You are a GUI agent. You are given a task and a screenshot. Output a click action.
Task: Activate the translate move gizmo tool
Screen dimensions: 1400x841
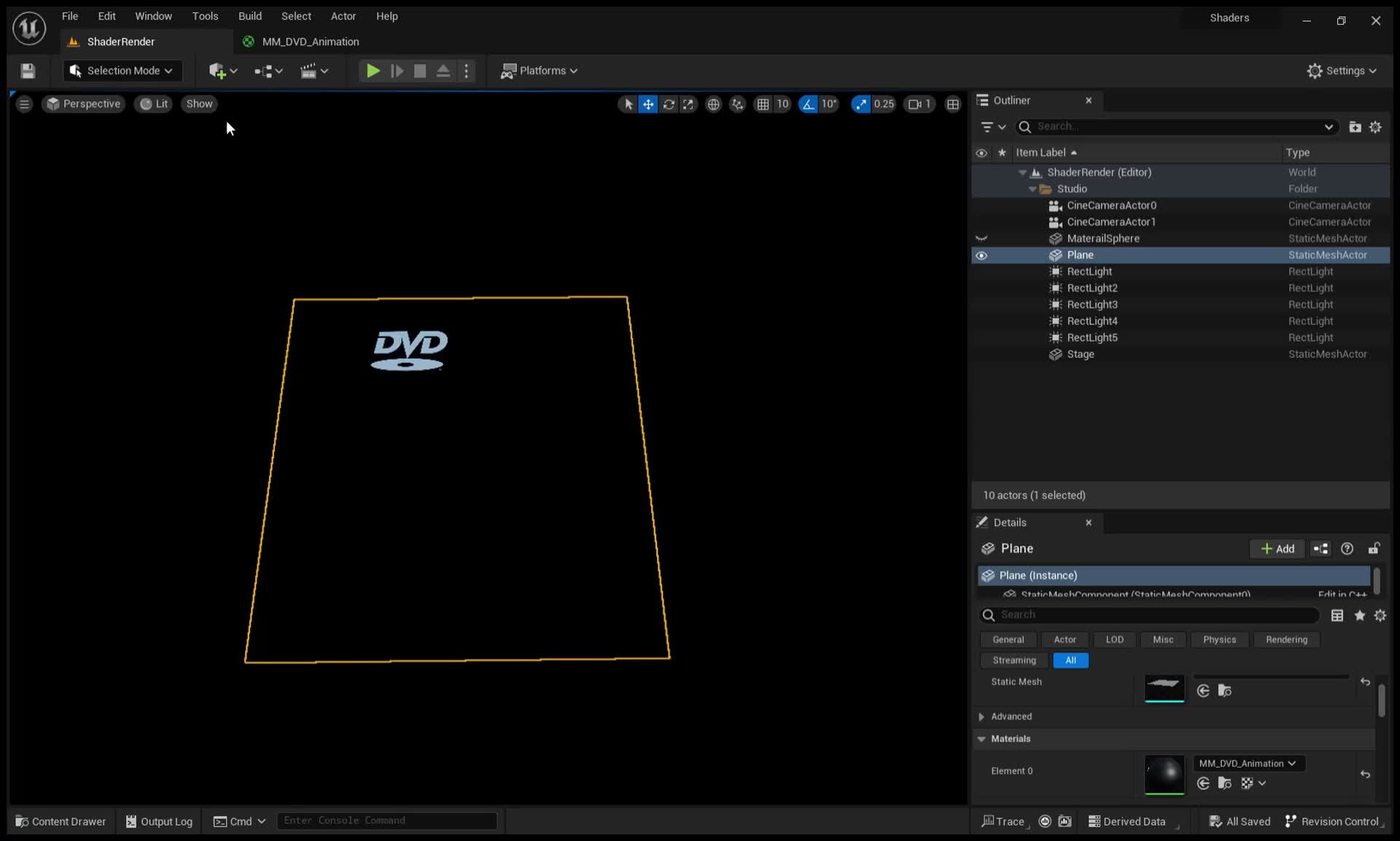point(647,104)
